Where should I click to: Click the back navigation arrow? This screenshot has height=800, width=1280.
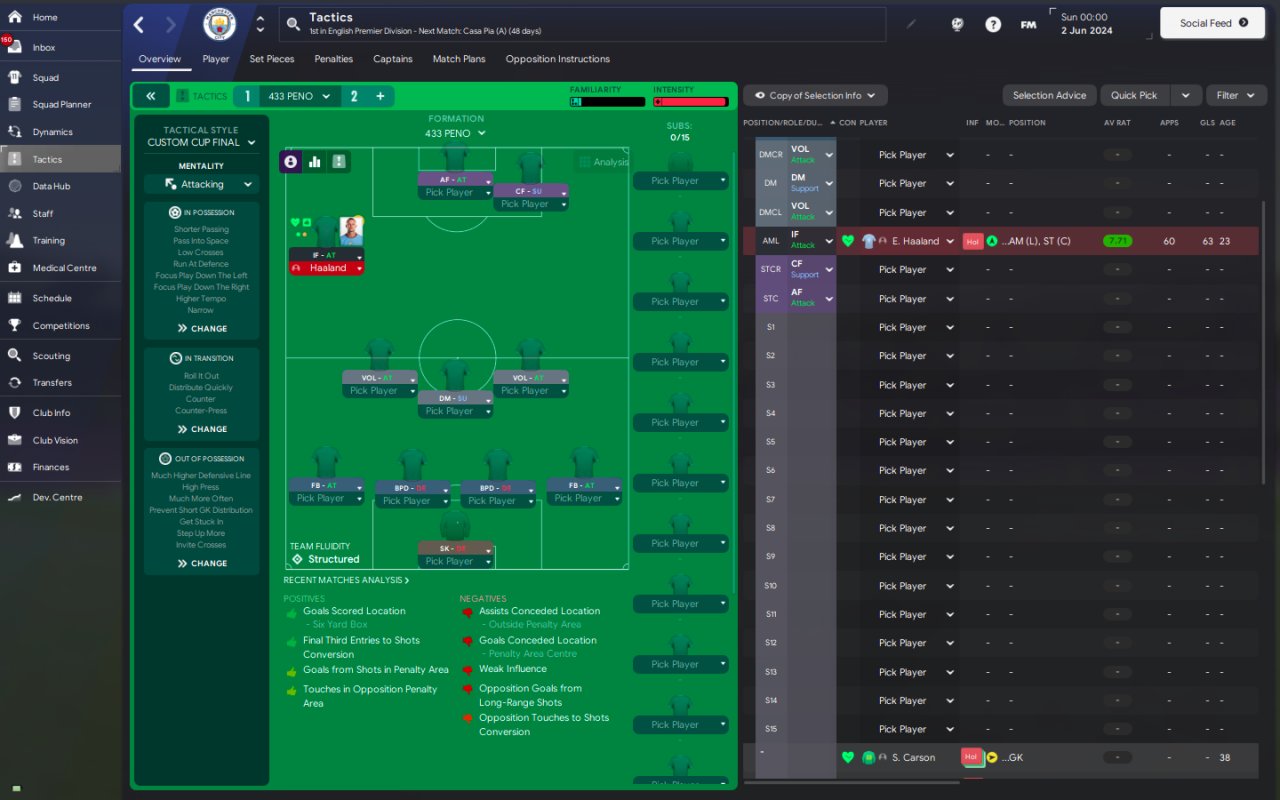coord(139,25)
